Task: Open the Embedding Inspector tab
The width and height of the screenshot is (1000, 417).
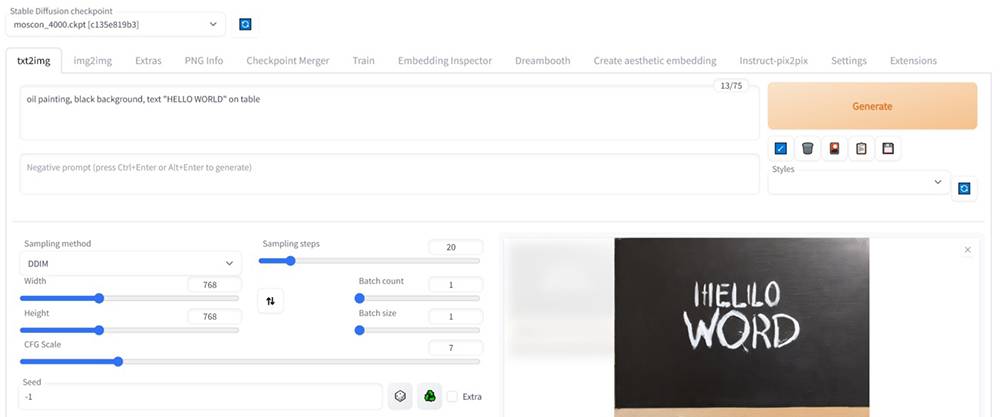Action: (445, 61)
